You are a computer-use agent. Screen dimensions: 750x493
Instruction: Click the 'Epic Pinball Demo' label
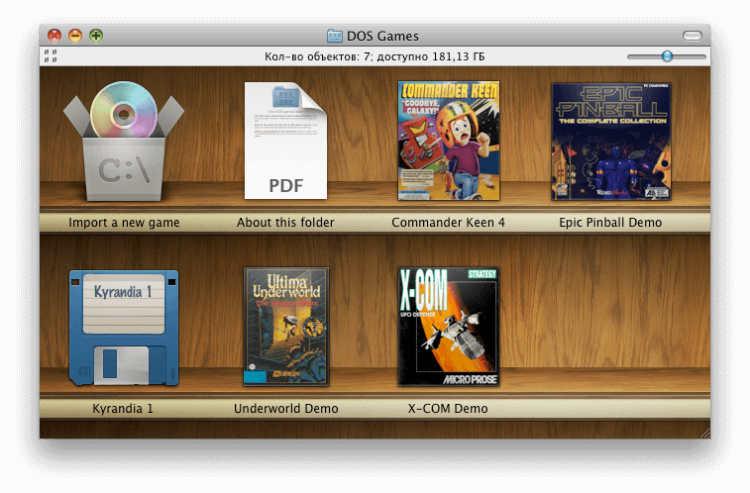610,222
